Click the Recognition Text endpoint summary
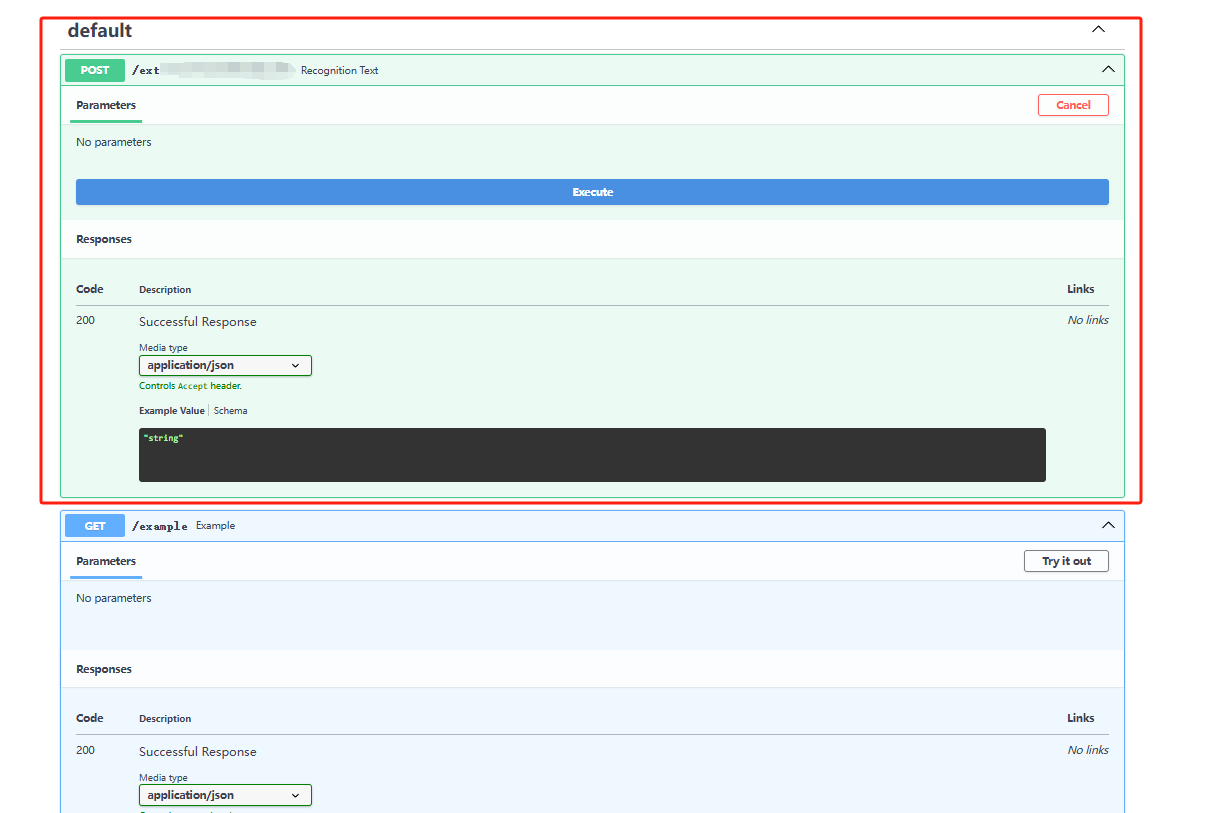 click(x=339, y=71)
